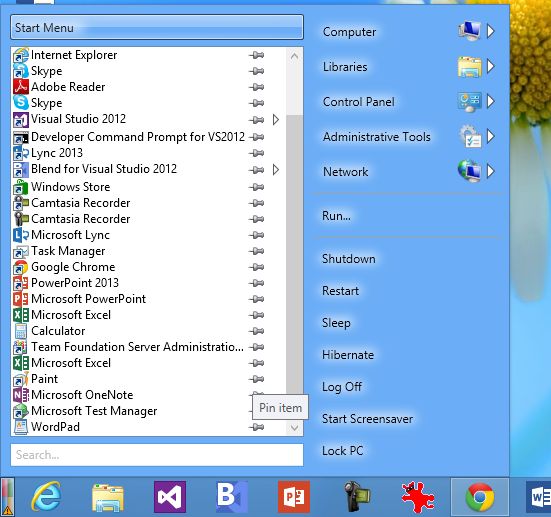The image size is (551, 517).
Task: Select Microsoft Test Manager entry
Action: (94, 411)
